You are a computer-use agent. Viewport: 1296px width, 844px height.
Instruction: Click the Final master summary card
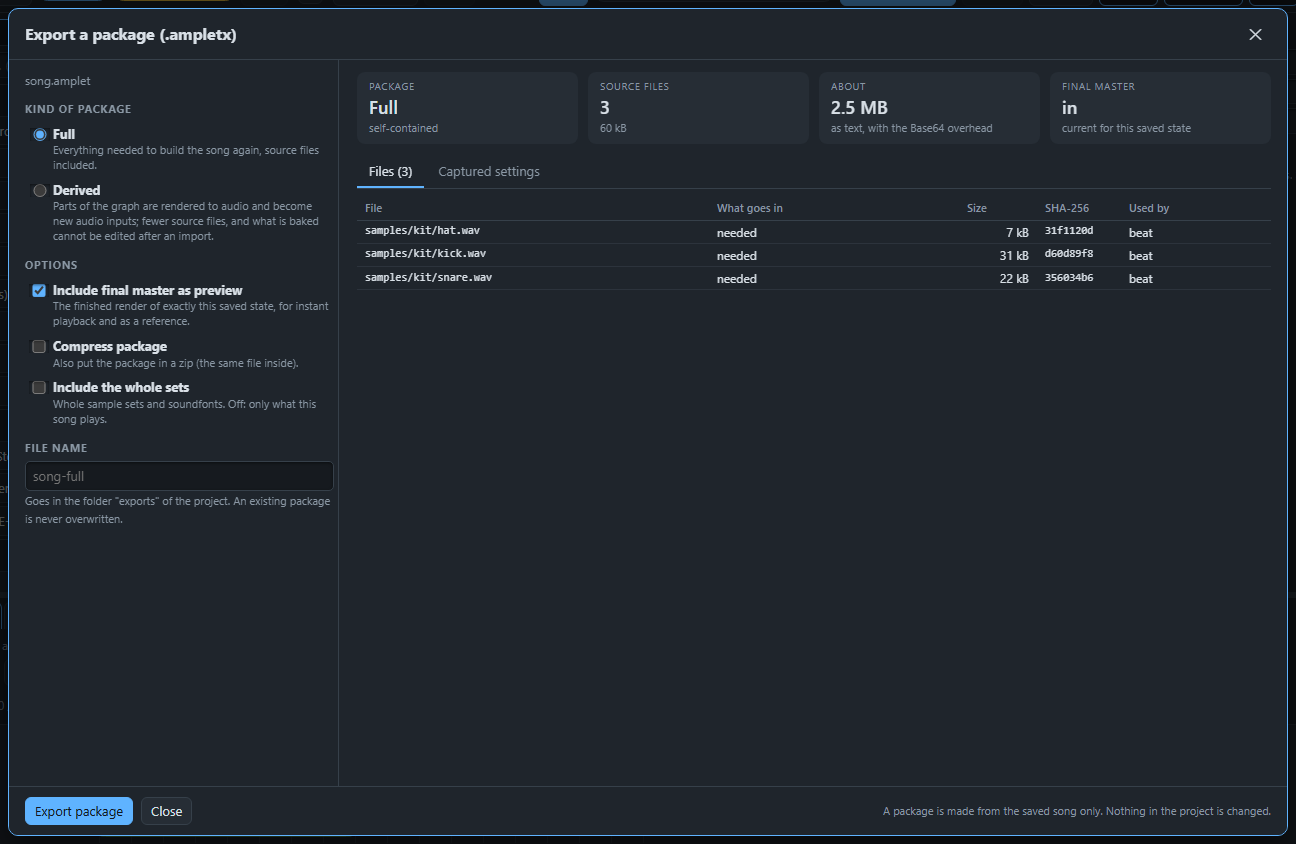(x=1160, y=108)
